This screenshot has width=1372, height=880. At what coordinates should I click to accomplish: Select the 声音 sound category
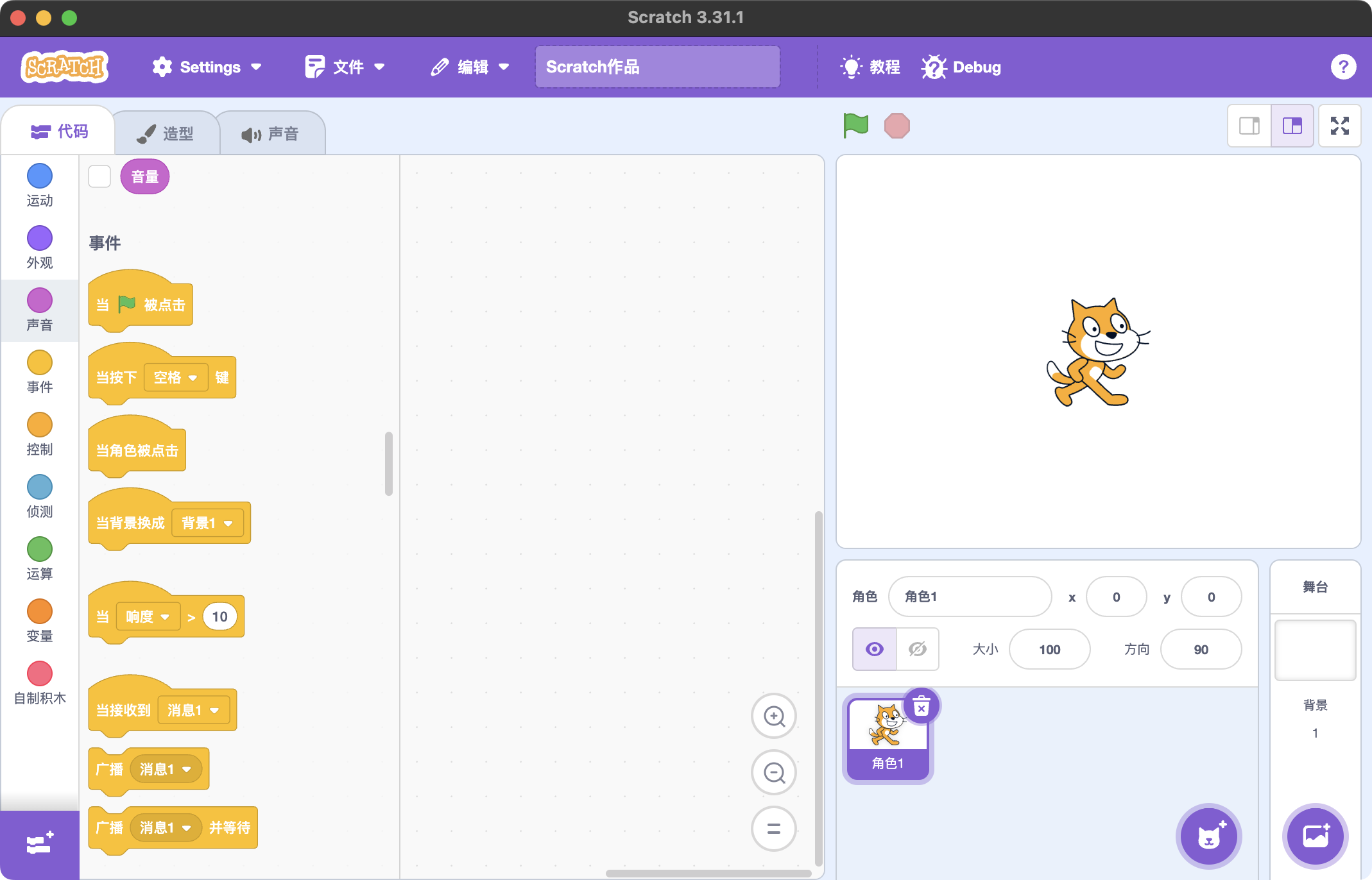(40, 310)
